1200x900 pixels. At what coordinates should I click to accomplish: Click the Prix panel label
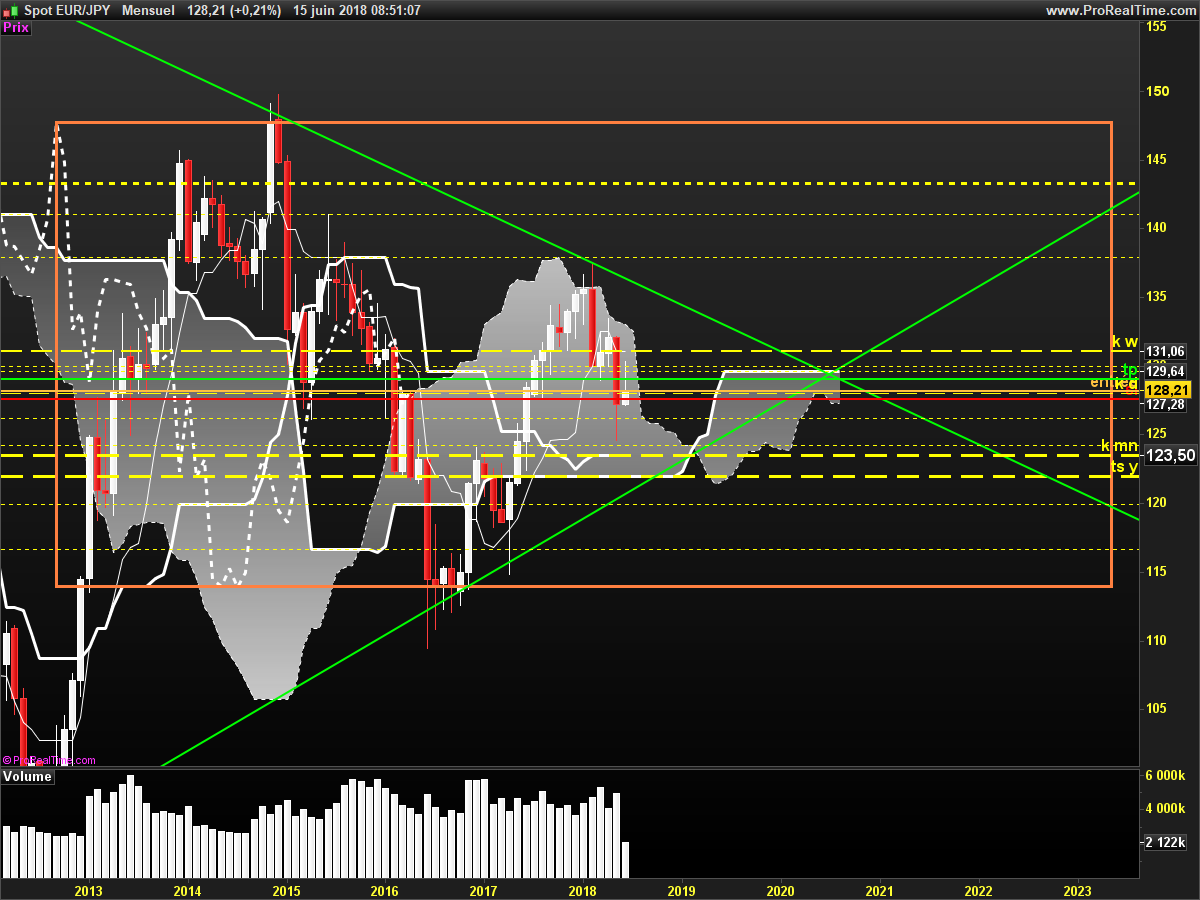pyautogui.click(x=16, y=28)
